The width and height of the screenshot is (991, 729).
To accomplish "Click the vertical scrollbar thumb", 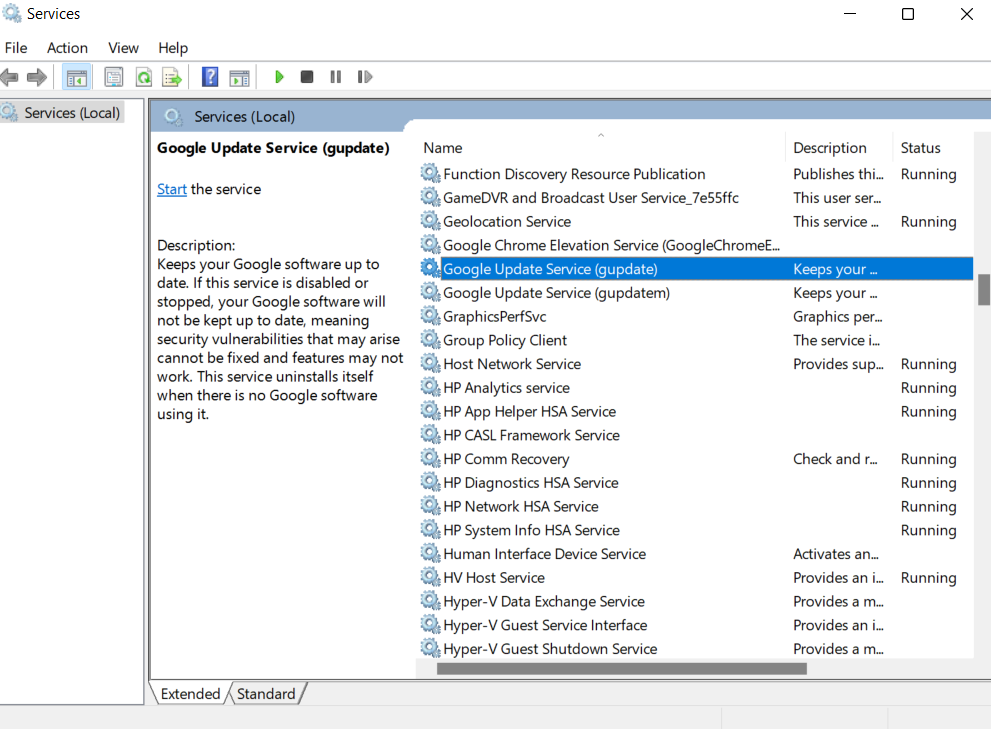I will pyautogui.click(x=983, y=290).
